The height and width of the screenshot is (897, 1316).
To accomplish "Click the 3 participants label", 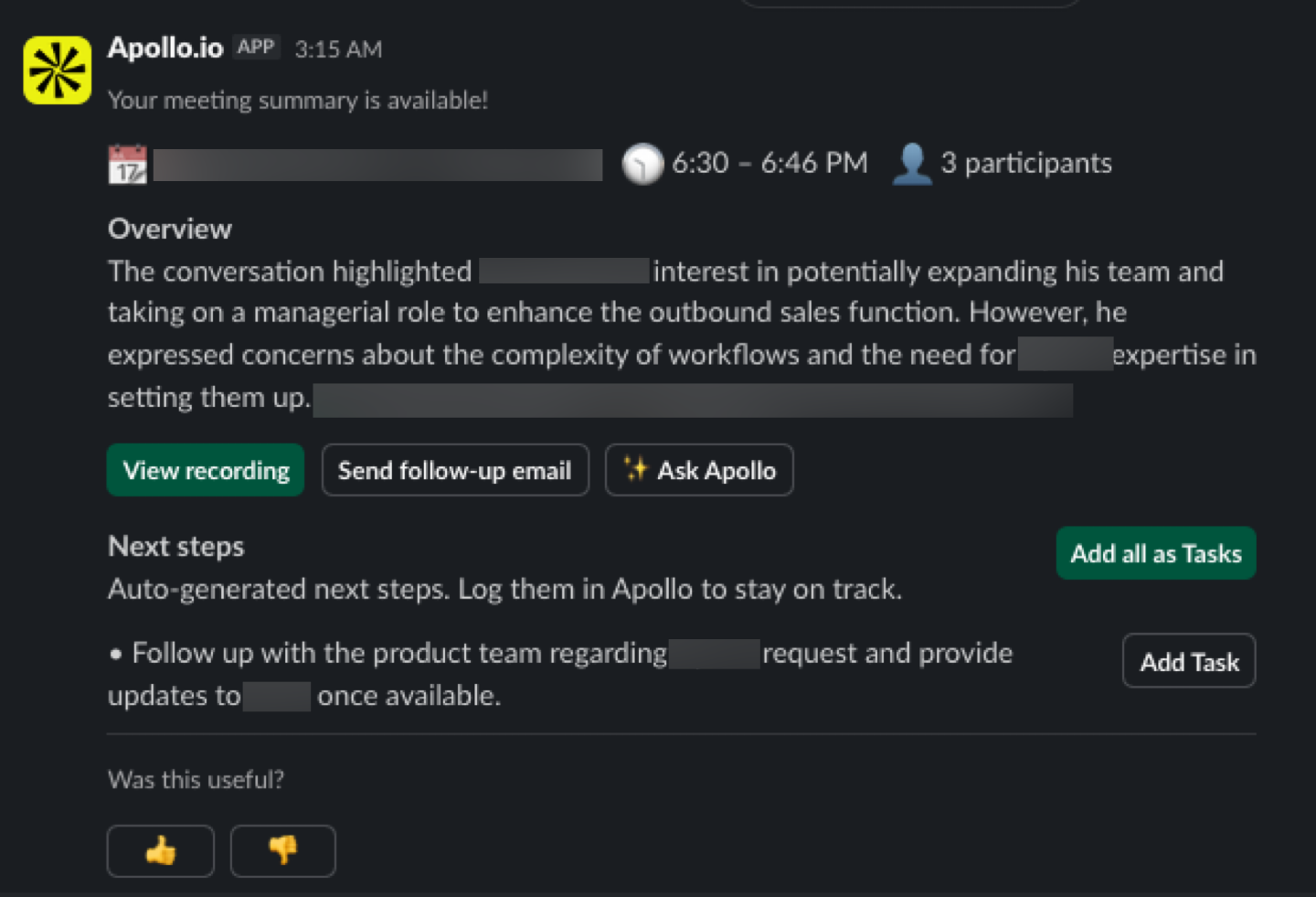I will click(1026, 164).
